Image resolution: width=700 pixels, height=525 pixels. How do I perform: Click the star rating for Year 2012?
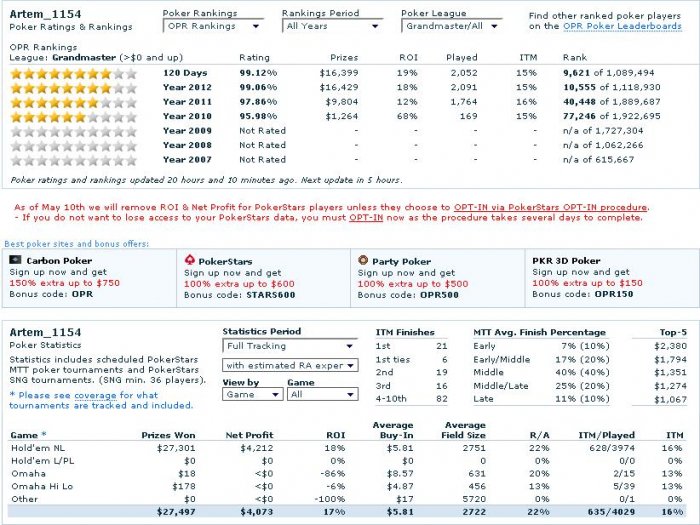point(74,88)
